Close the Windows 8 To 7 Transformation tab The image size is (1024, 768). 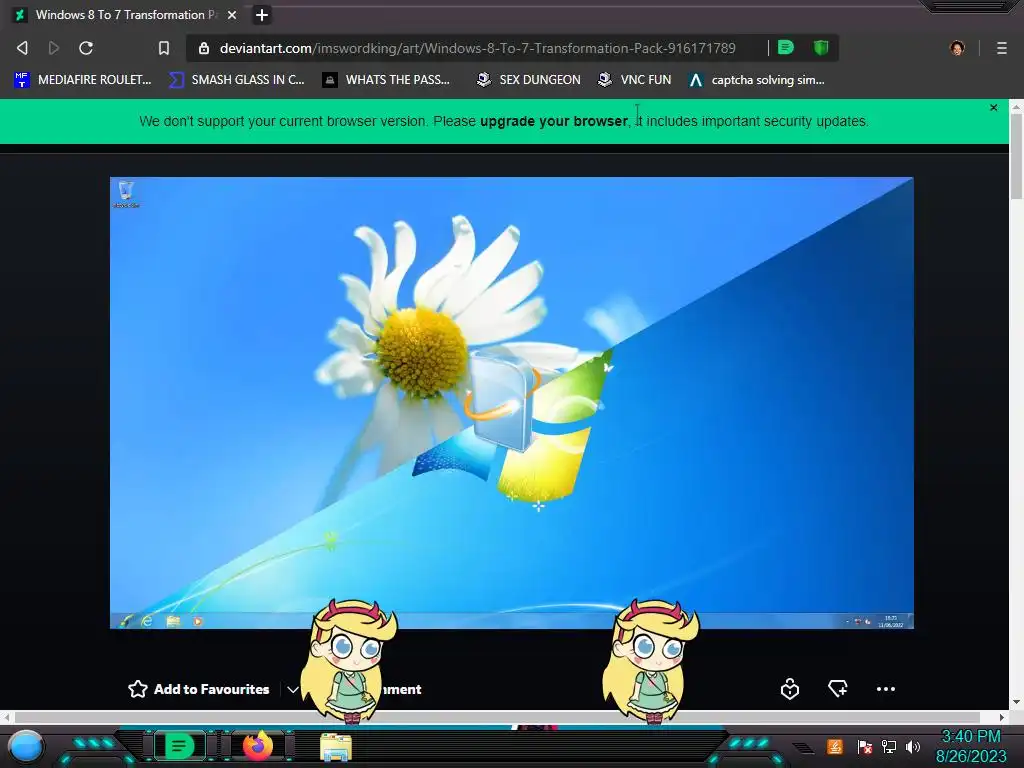232,14
